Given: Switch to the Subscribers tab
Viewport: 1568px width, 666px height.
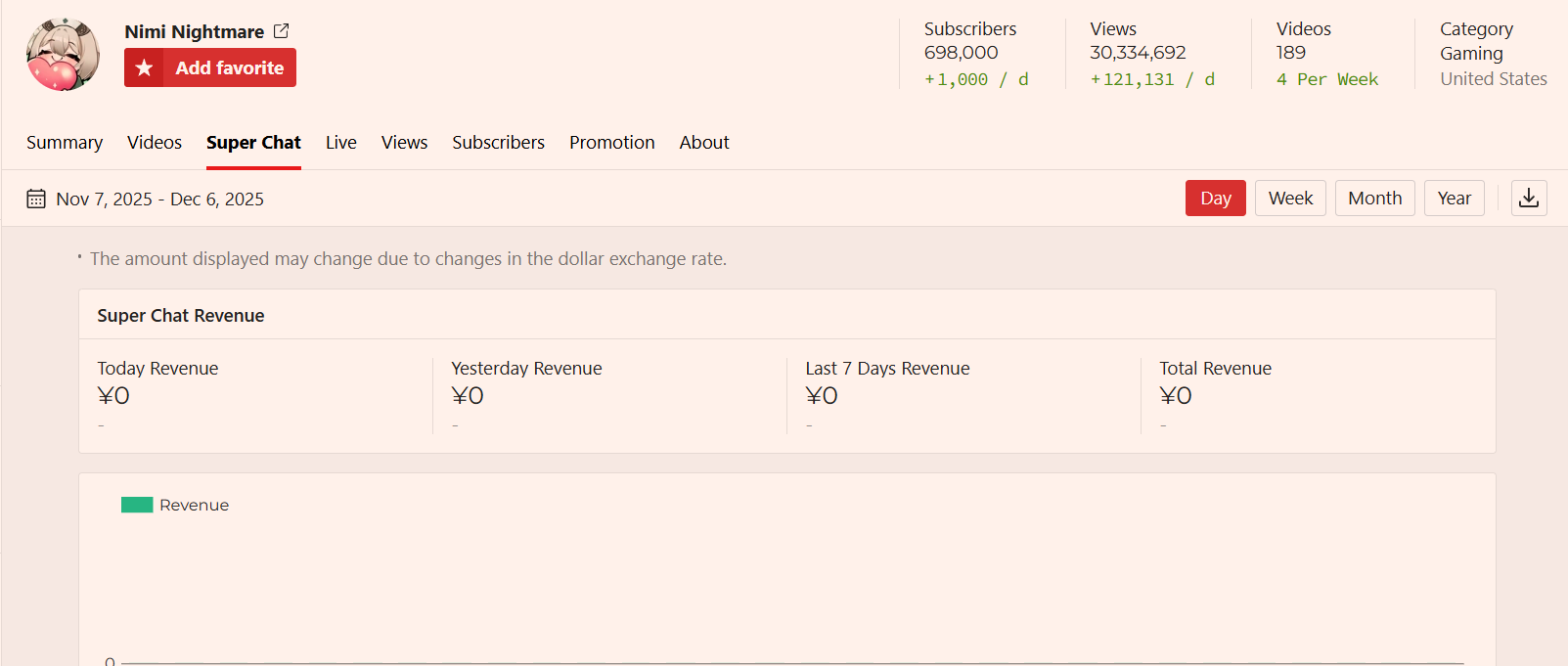Looking at the screenshot, I should point(498,142).
